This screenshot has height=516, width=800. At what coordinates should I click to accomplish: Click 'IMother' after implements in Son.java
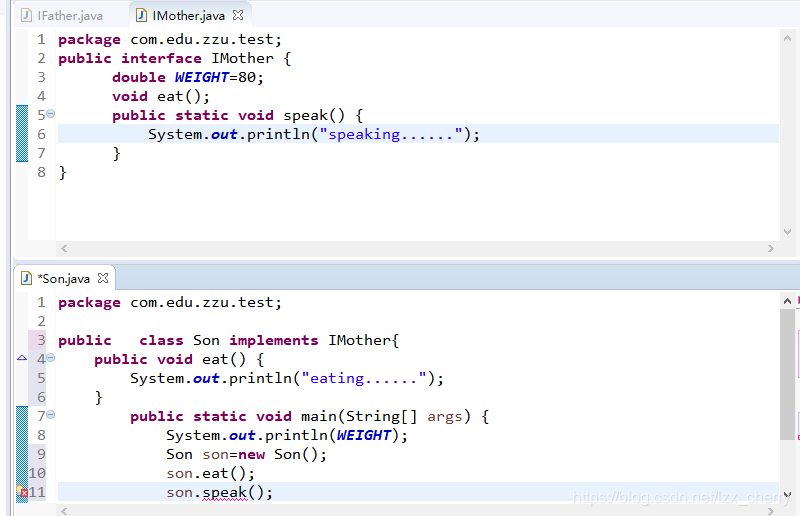click(360, 340)
